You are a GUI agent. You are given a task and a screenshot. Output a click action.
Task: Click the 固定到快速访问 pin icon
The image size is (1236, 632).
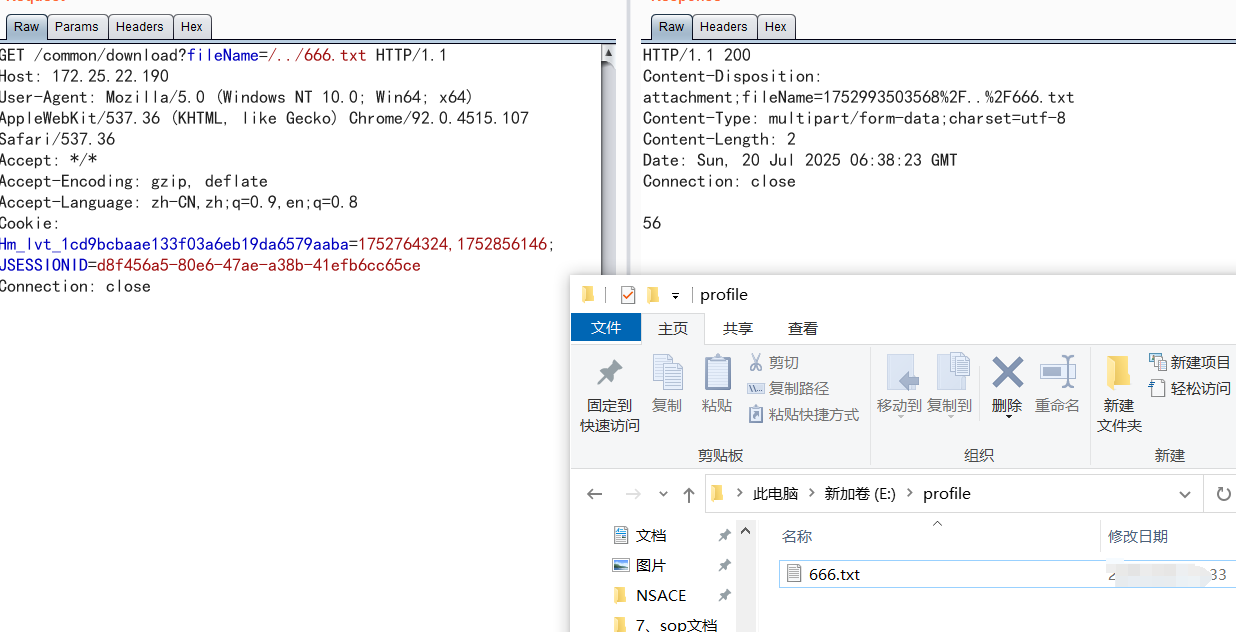(609, 374)
